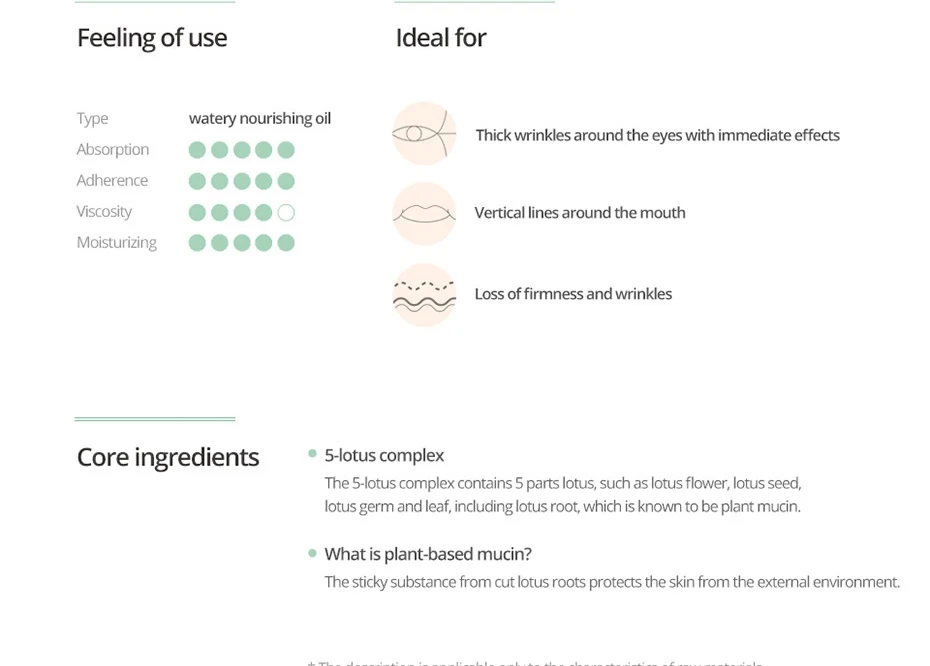
Task: Click the Core ingredients heading
Action: click(x=168, y=458)
